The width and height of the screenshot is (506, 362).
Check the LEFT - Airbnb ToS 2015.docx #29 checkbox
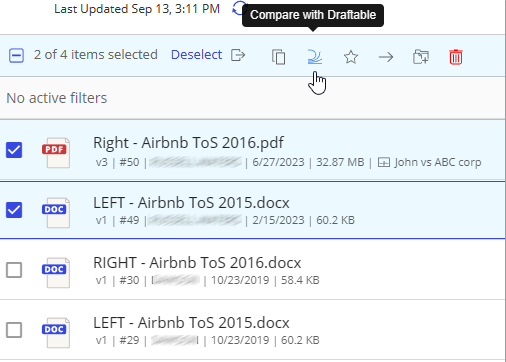(14, 330)
